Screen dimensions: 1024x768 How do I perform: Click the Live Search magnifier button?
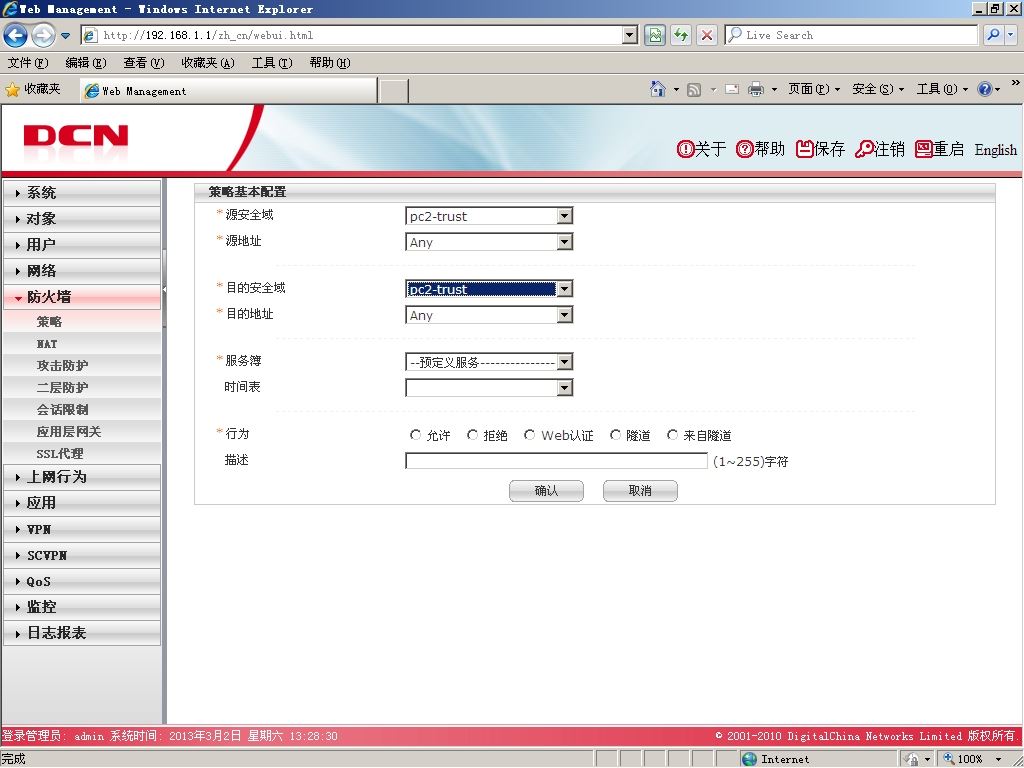(x=993, y=35)
